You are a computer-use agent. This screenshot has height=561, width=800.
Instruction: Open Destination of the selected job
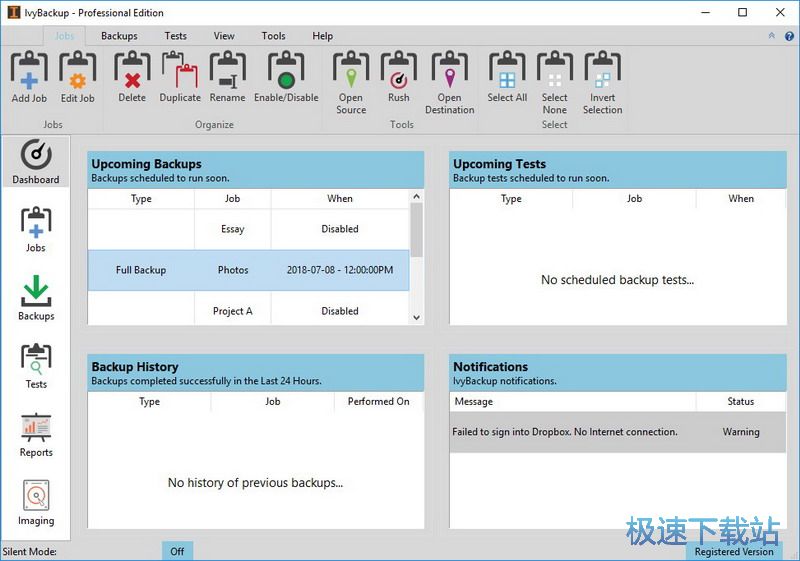coord(449,82)
